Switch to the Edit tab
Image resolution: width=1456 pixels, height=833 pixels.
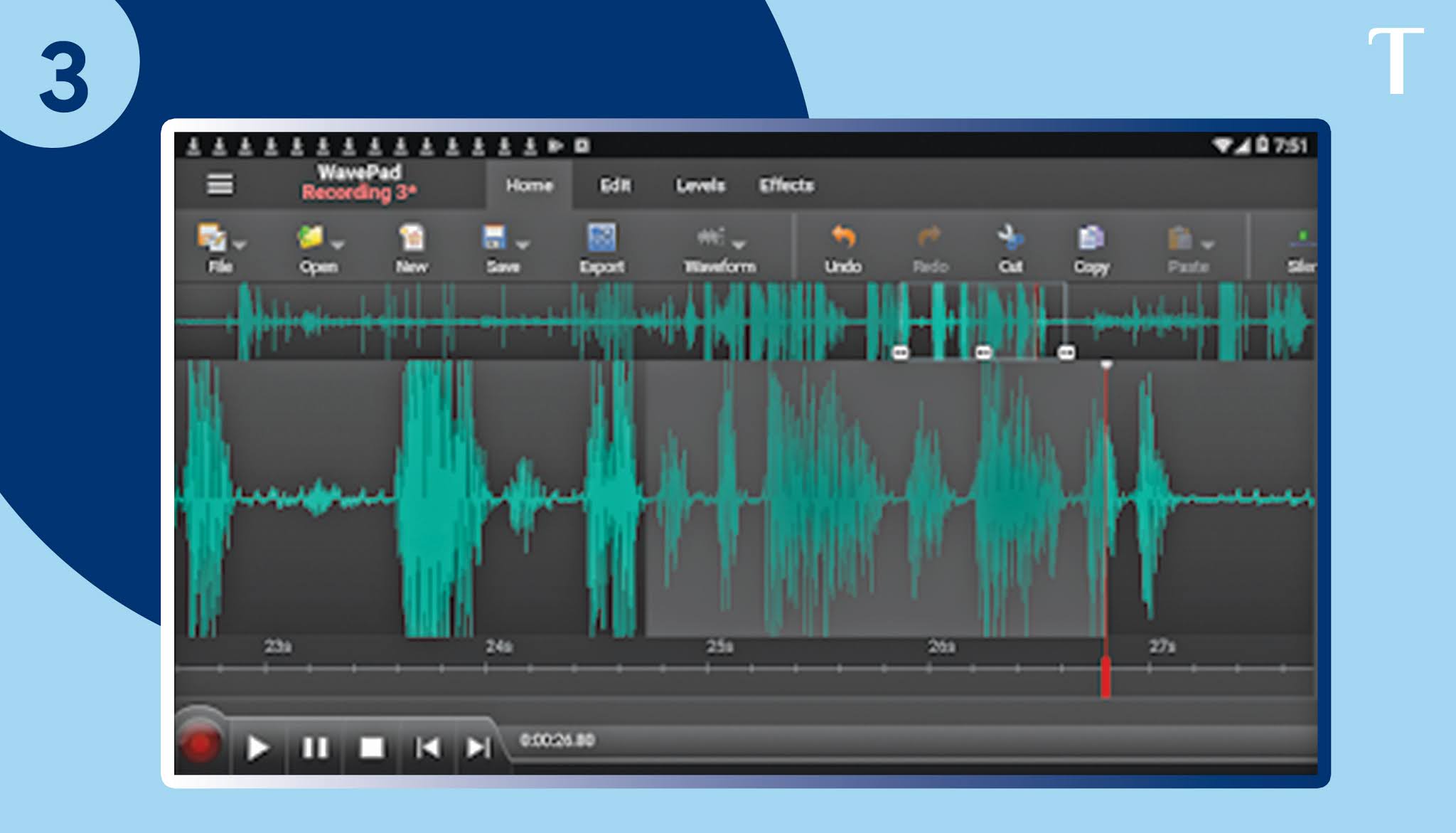(x=616, y=185)
